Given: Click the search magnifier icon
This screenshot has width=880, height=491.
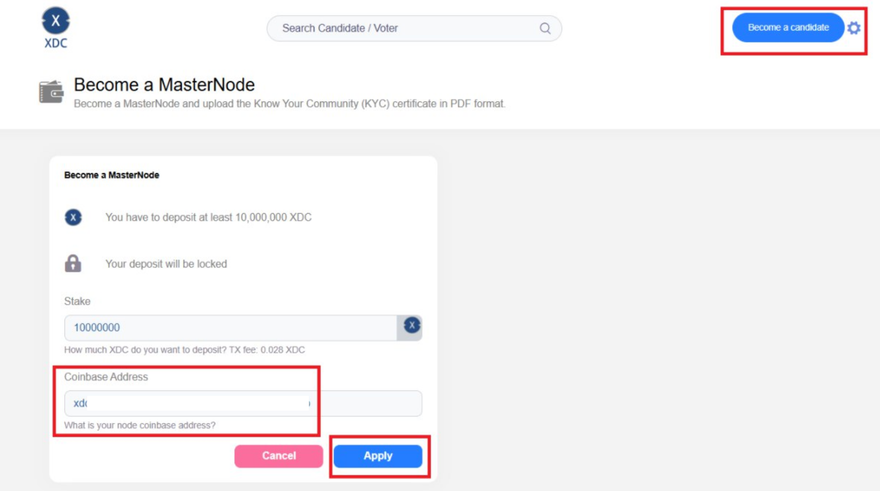Looking at the screenshot, I should click(x=545, y=29).
